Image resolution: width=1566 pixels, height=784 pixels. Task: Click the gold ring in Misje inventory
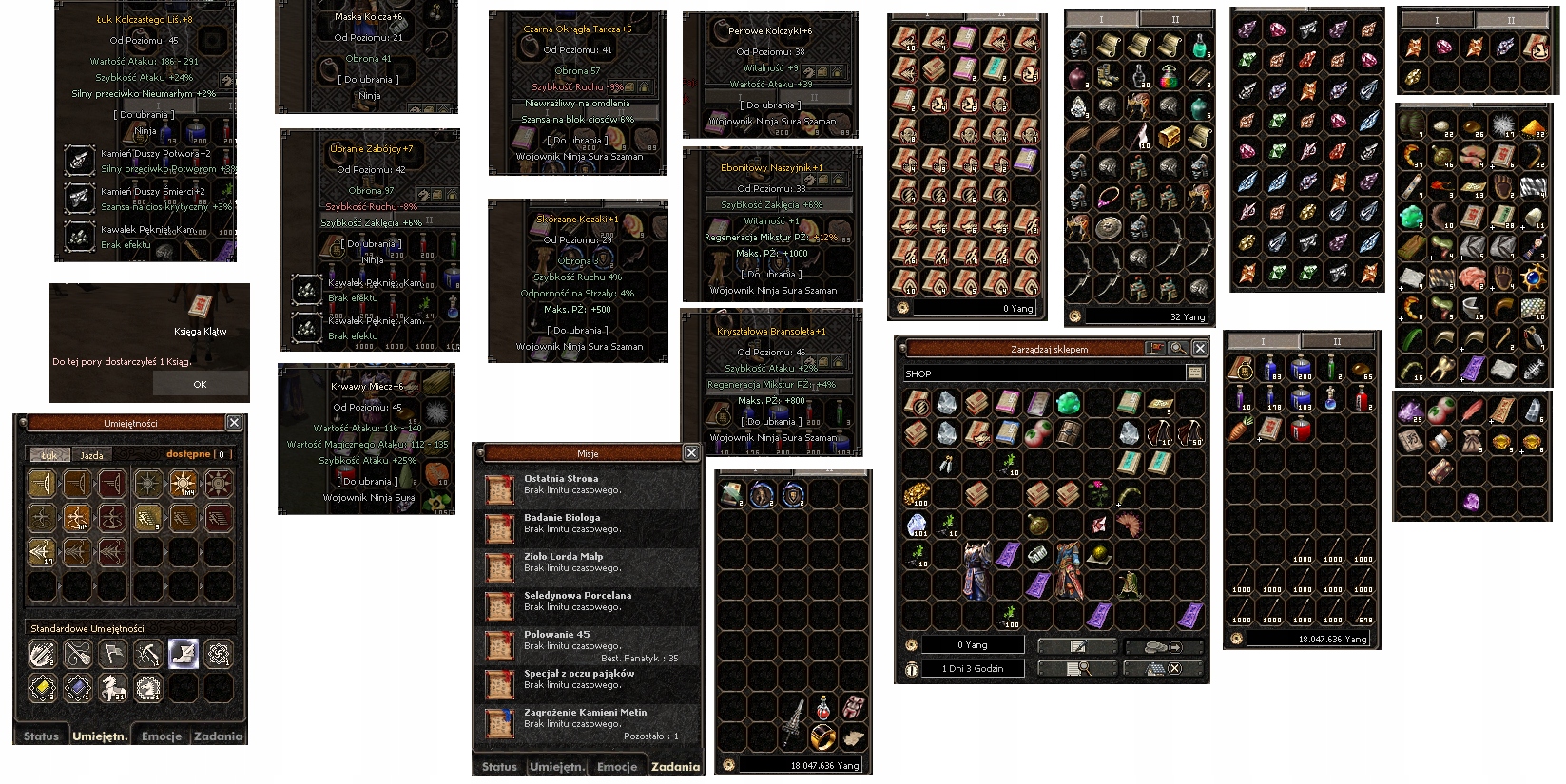point(822,736)
